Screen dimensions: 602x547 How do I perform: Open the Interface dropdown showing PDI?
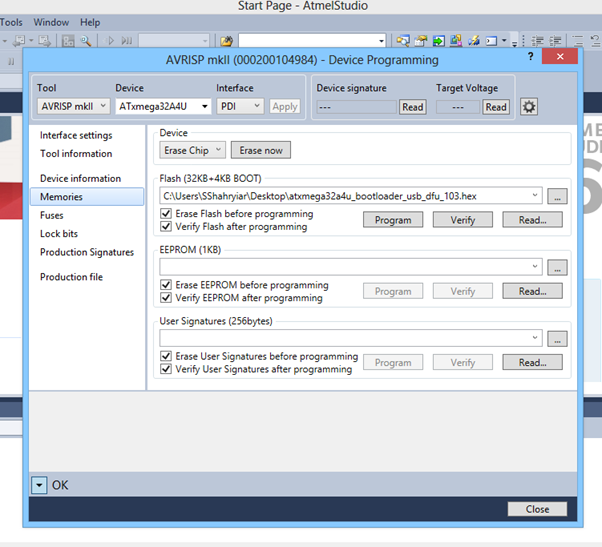tap(240, 106)
